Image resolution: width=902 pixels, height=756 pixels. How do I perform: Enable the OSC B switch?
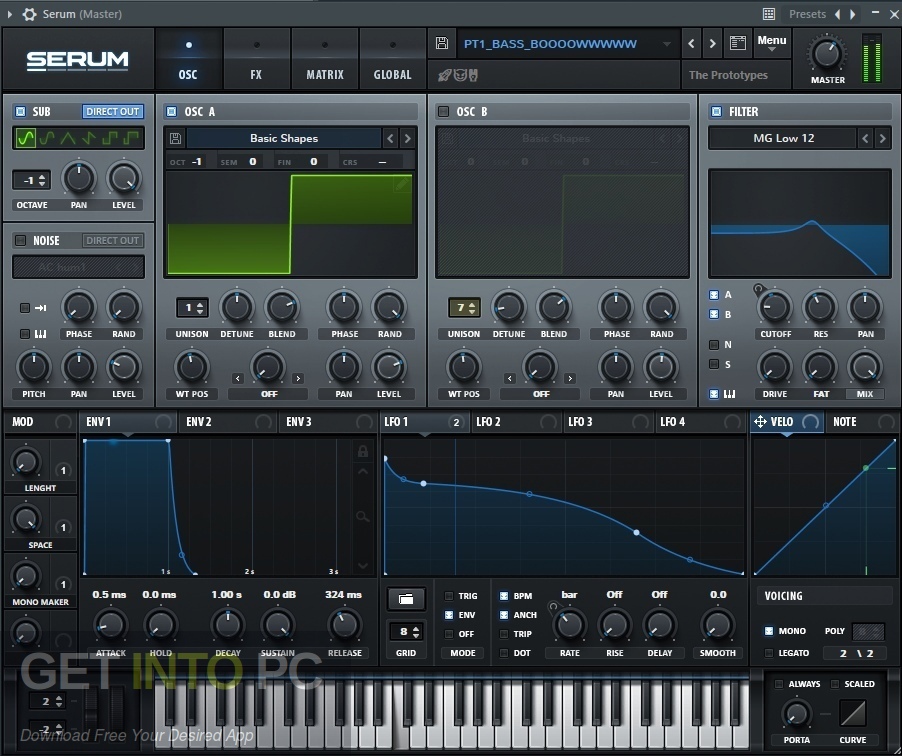pyautogui.click(x=444, y=111)
